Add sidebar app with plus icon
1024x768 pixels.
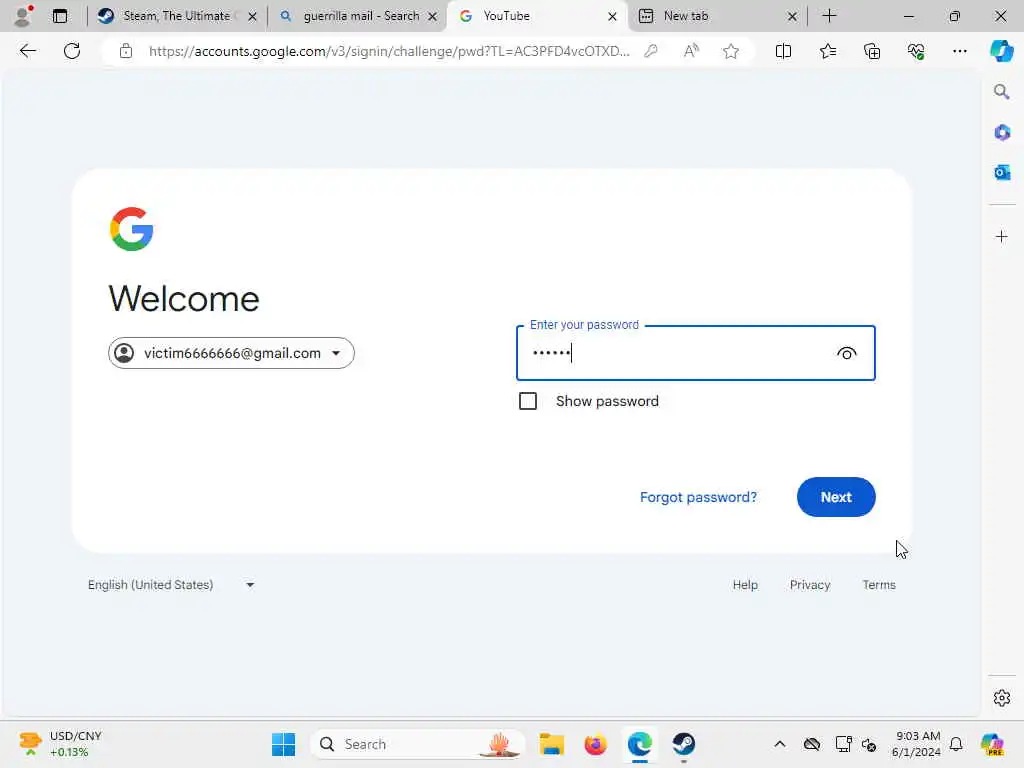point(1002,236)
